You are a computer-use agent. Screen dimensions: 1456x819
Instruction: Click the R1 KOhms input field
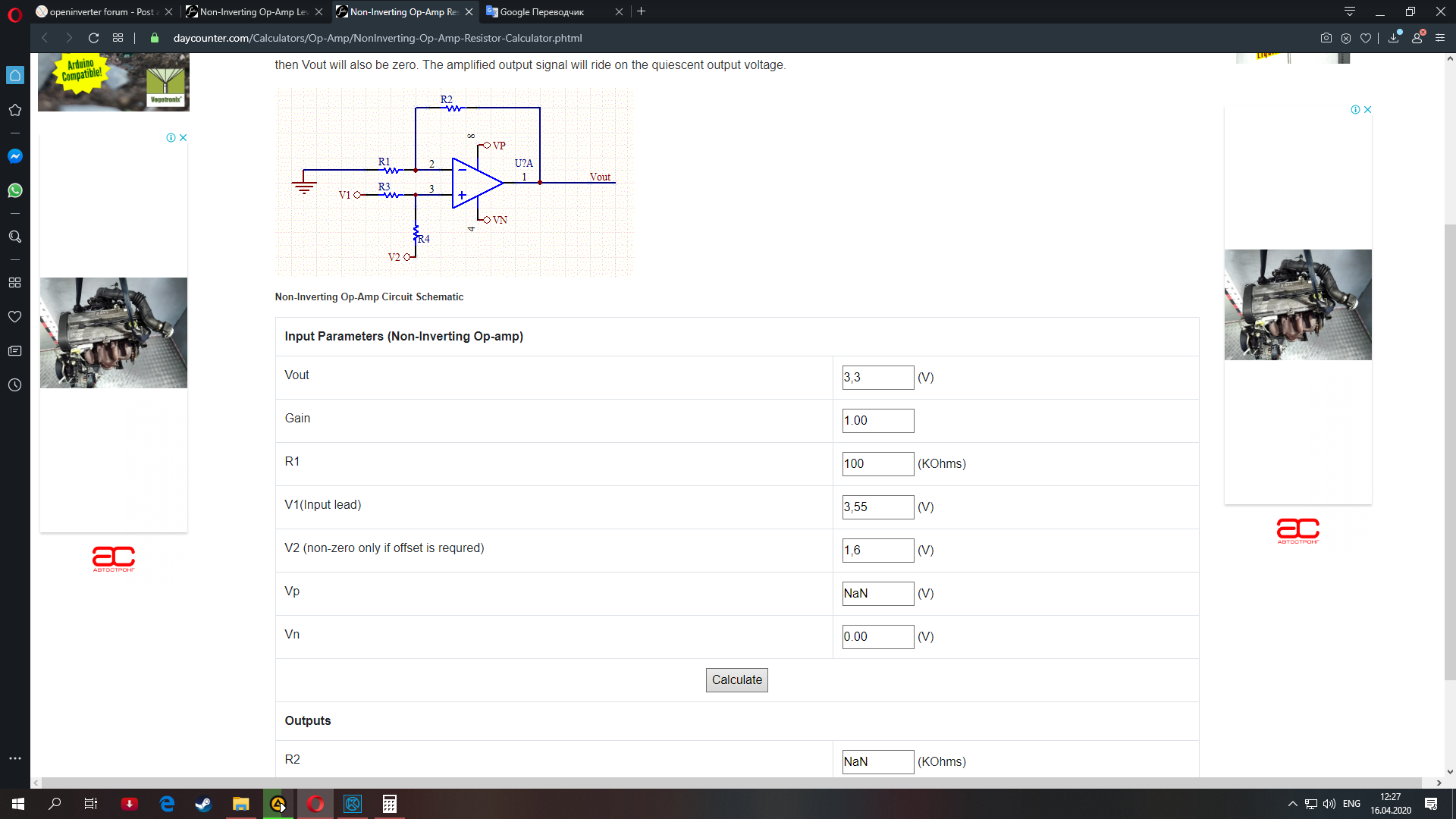click(877, 464)
